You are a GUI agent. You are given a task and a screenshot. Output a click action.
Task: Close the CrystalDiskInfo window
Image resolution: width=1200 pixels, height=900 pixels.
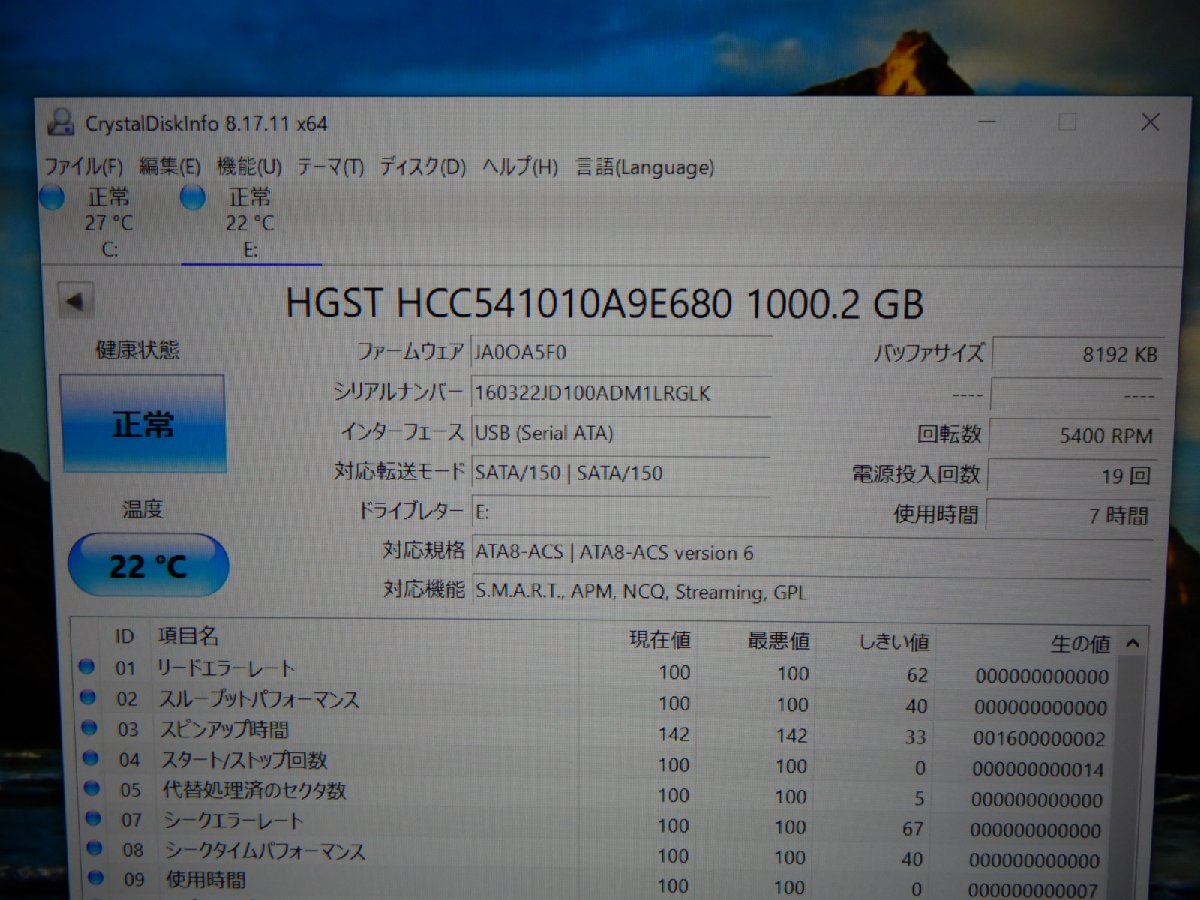pos(1150,123)
